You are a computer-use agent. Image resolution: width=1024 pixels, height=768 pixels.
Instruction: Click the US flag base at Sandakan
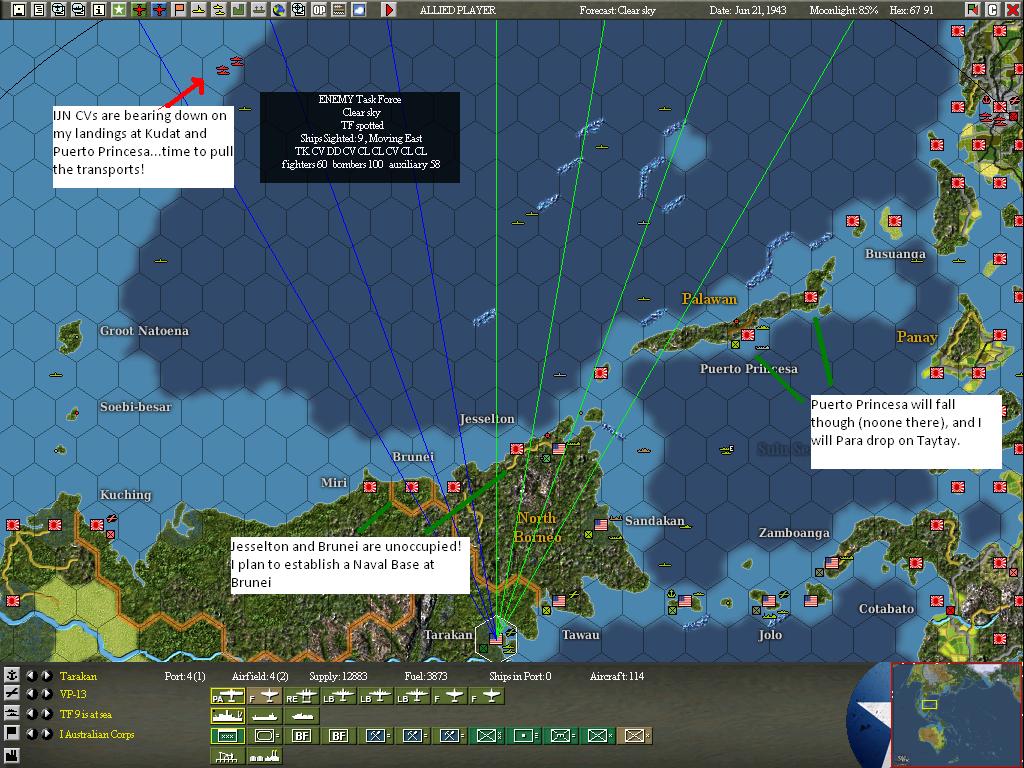click(601, 524)
